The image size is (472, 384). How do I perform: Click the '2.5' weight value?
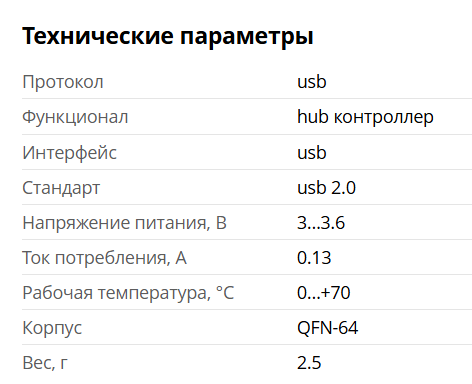point(309,363)
